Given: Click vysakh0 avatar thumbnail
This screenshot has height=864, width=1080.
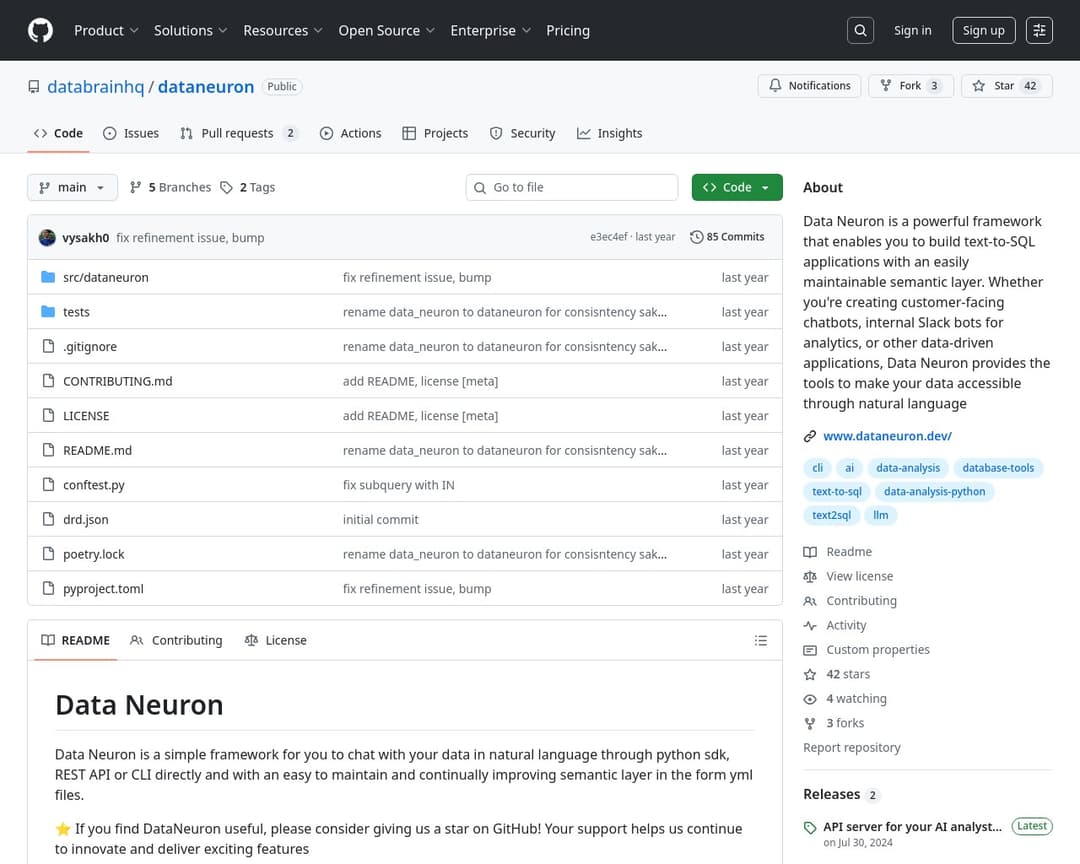Looking at the screenshot, I should pos(47,237).
